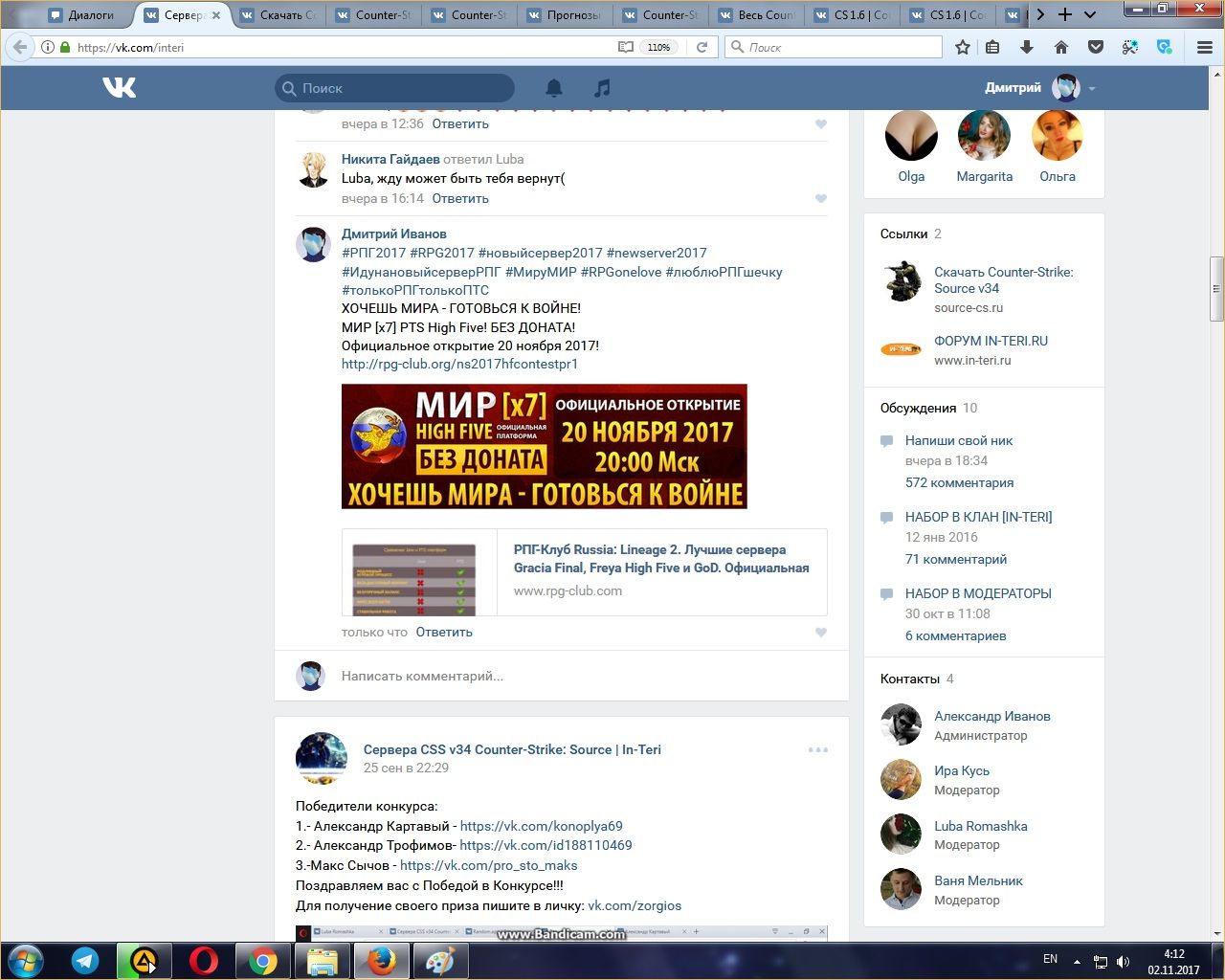
Task: Open Александр Иванов's contact profile
Action: pos(992,717)
